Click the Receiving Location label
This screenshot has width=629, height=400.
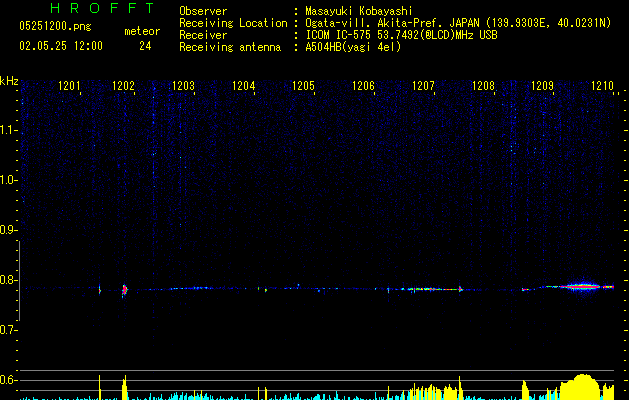pos(233,23)
